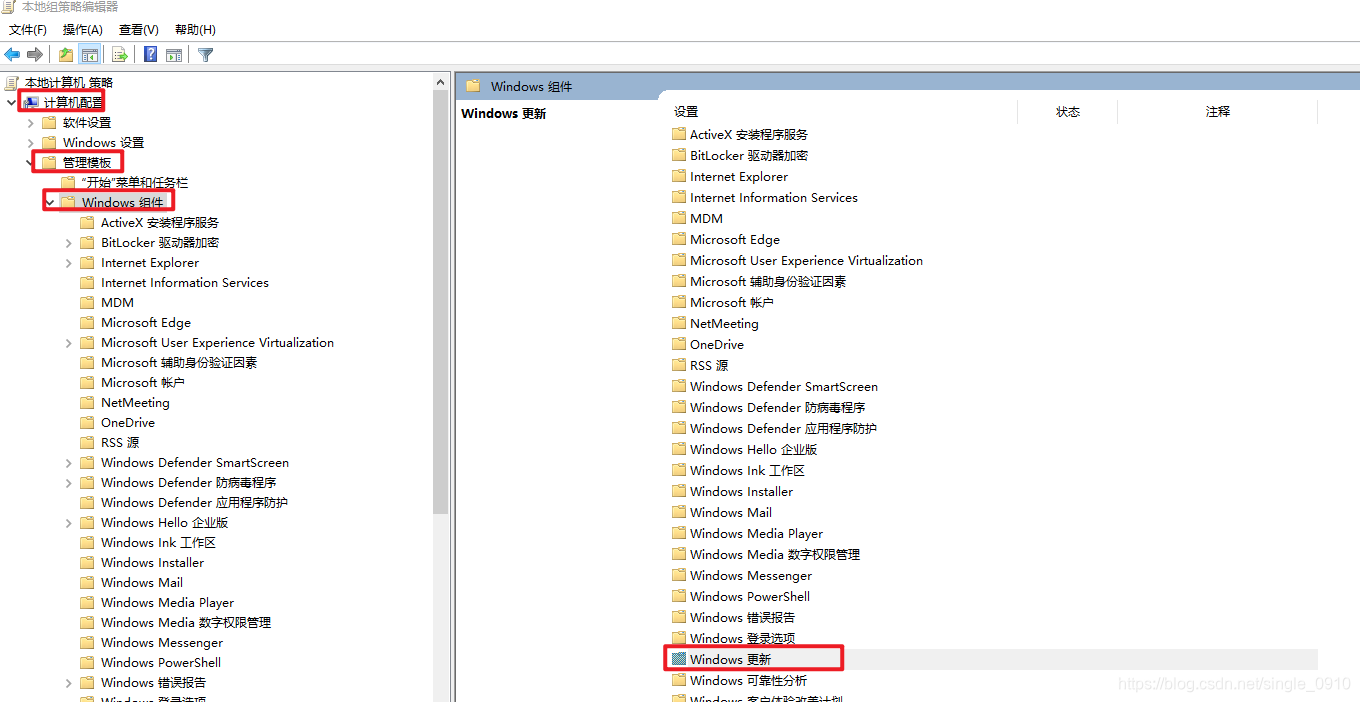
Task: Collapse the 计算机配置 tree node
Action: click(x=11, y=102)
